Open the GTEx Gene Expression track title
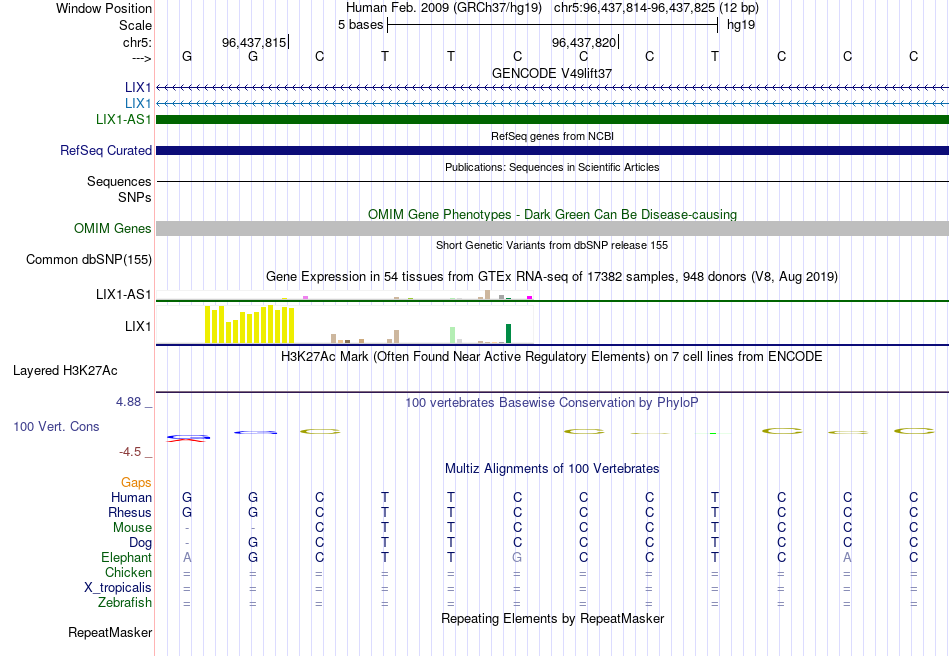Screen dimensions: 950x656 coord(552,277)
